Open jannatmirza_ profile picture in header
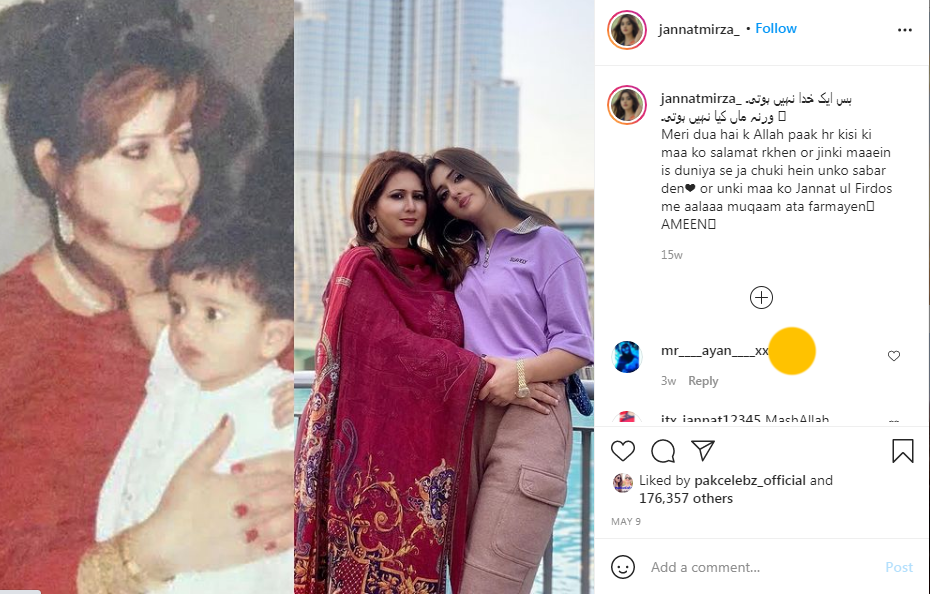Image resolution: width=930 pixels, height=594 pixels. pyautogui.click(x=626, y=30)
